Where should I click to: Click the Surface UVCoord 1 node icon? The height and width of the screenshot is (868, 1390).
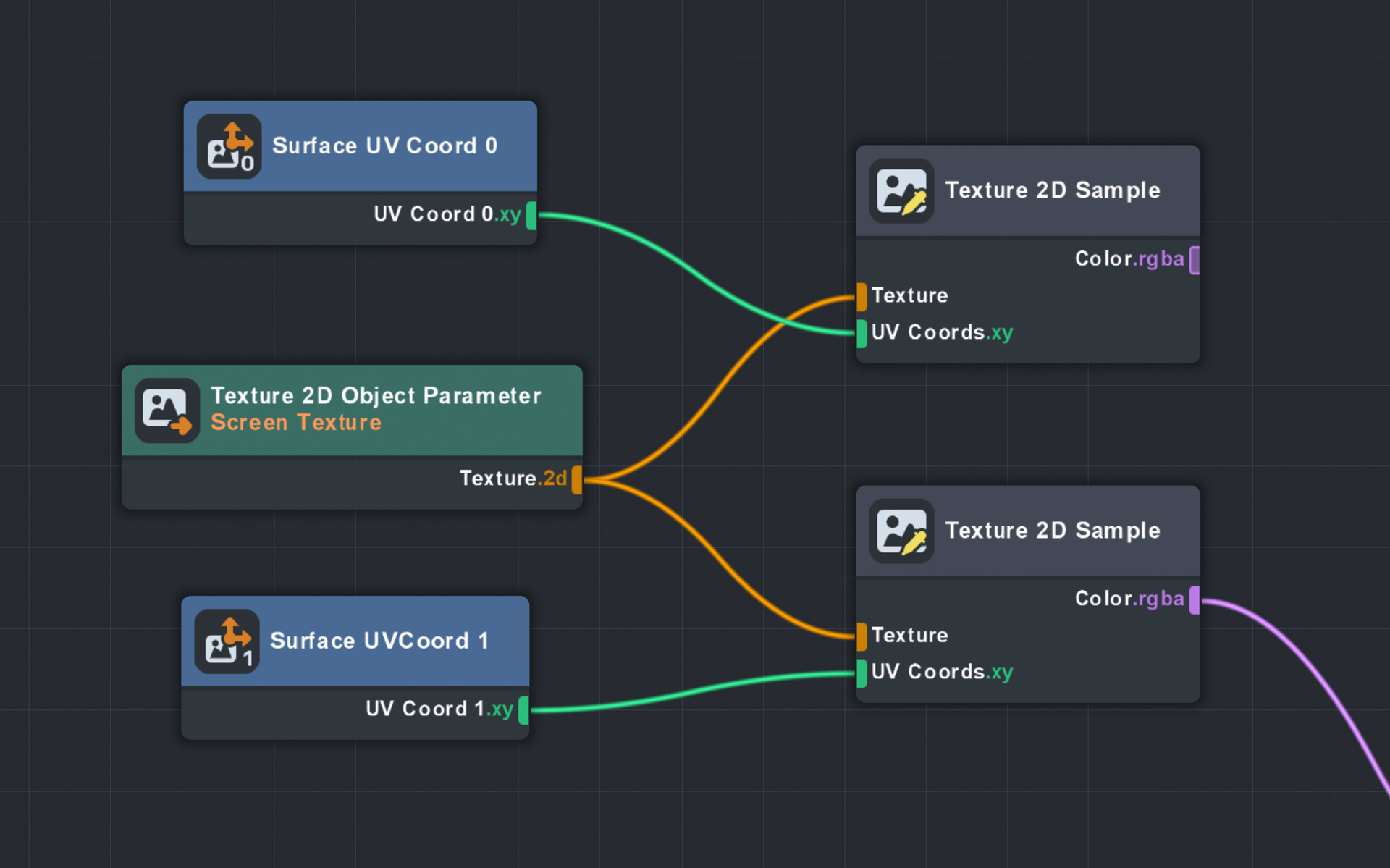pos(227,641)
